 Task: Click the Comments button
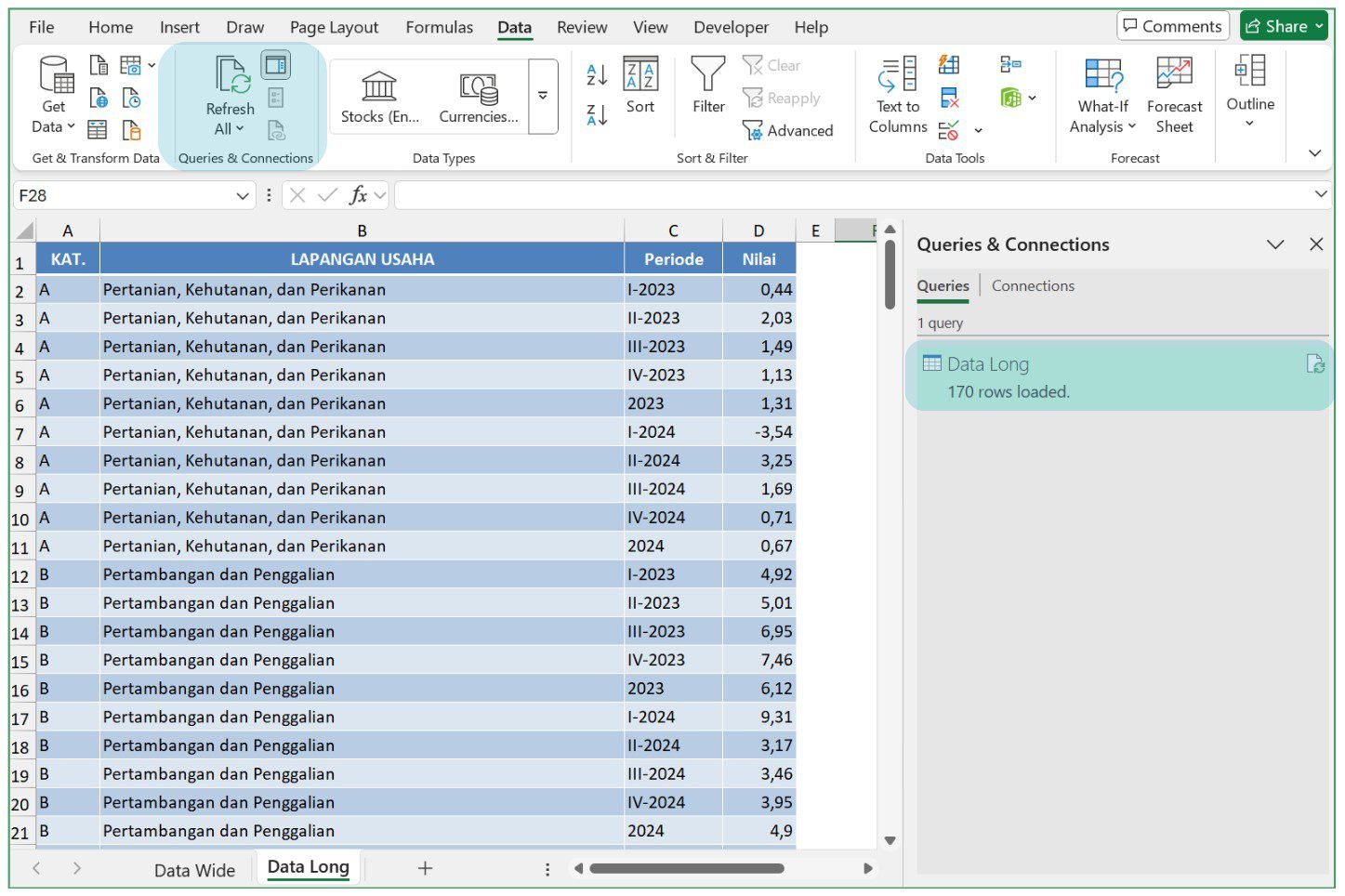(1172, 26)
